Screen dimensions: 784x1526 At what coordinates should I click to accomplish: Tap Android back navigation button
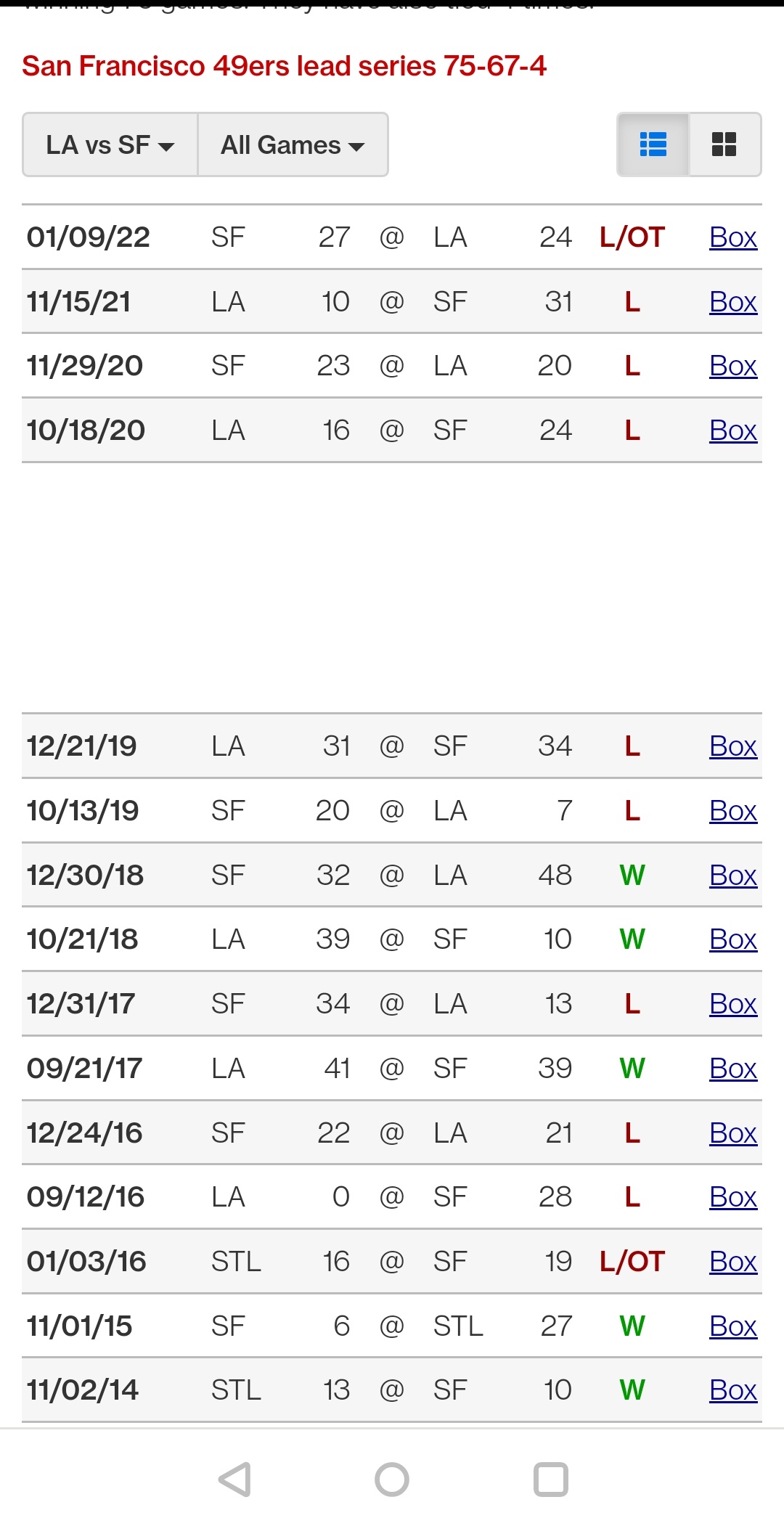[x=235, y=1479]
